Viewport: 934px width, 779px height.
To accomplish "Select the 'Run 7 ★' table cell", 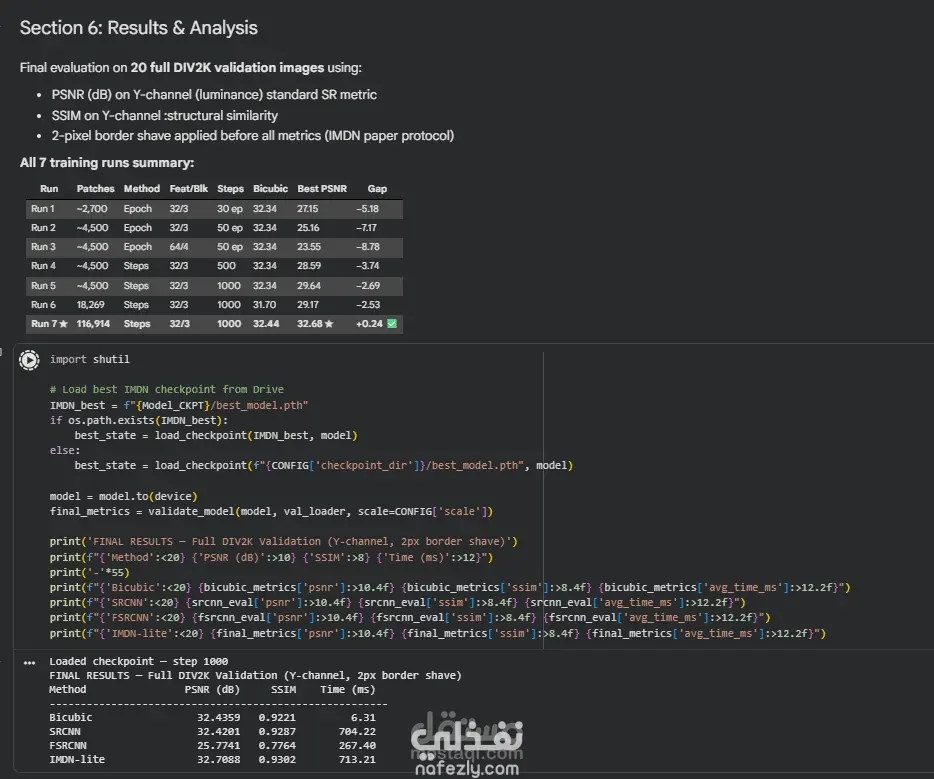I will pyautogui.click(x=49, y=323).
